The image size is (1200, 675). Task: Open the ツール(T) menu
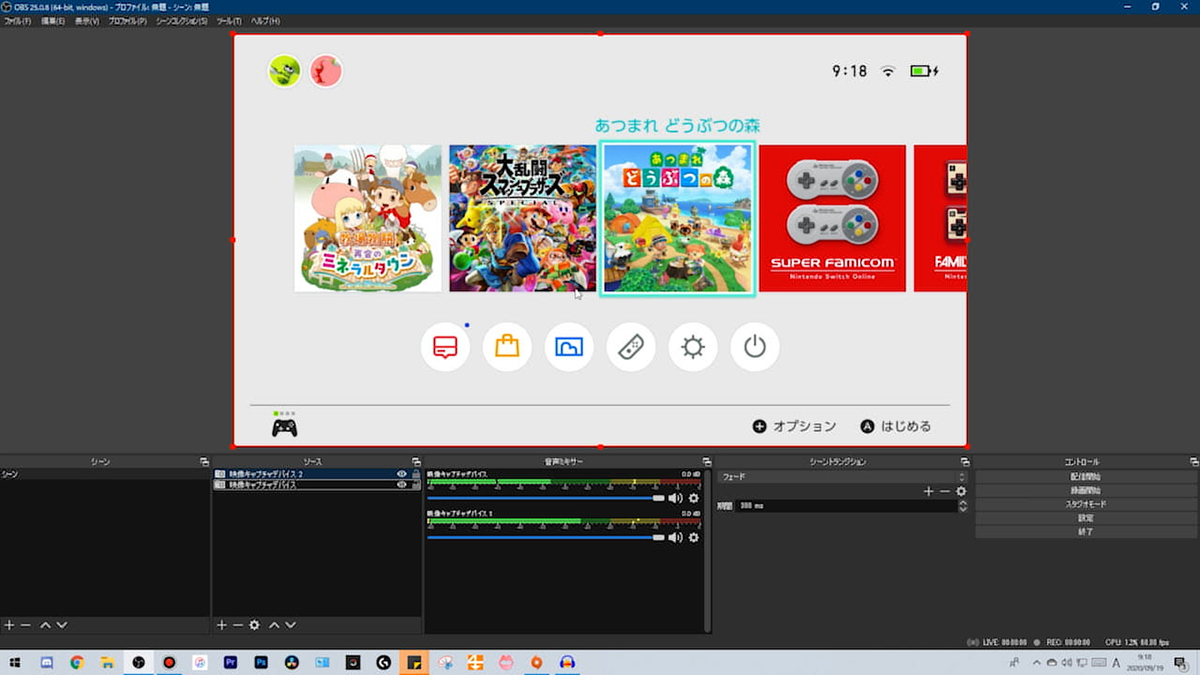229,20
